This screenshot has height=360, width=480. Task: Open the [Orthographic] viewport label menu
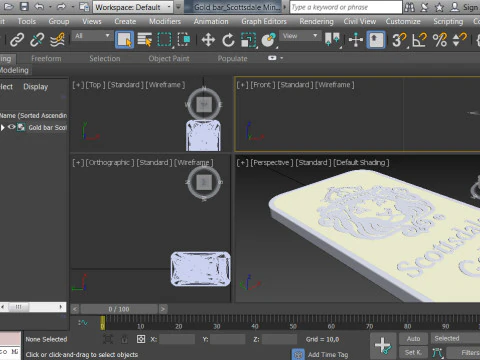point(110,163)
